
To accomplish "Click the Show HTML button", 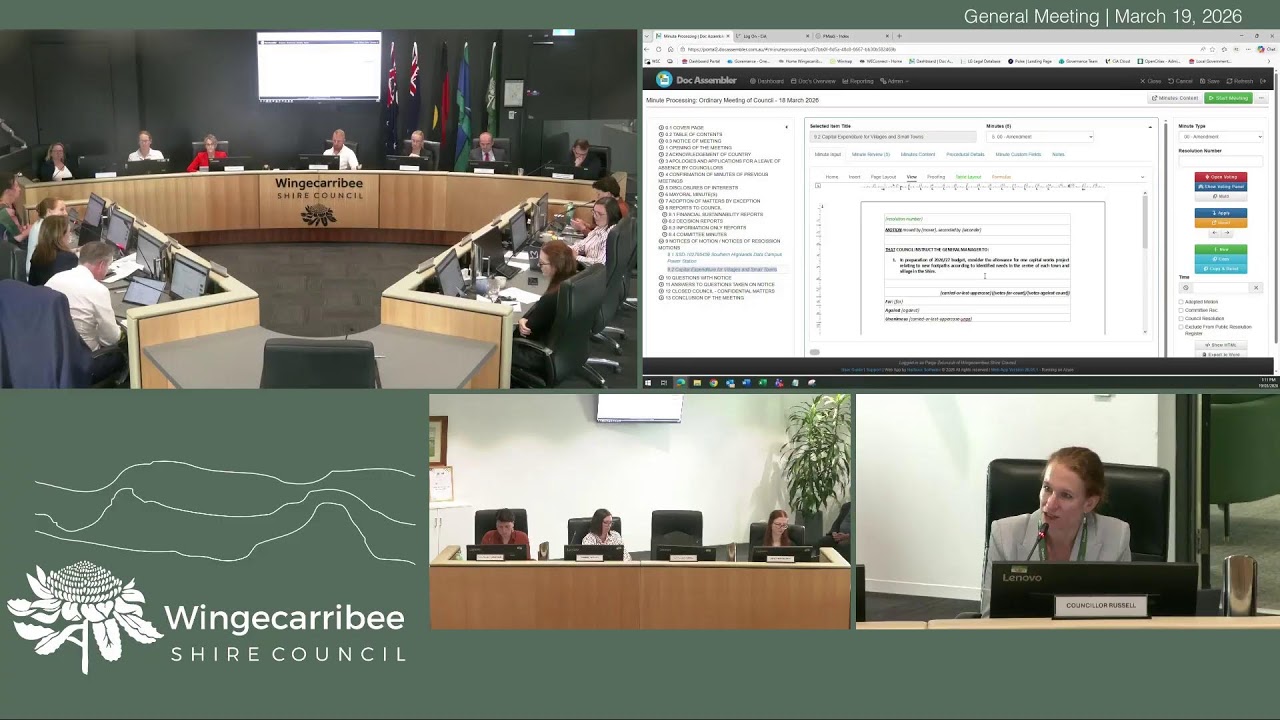I will [x=1221, y=345].
